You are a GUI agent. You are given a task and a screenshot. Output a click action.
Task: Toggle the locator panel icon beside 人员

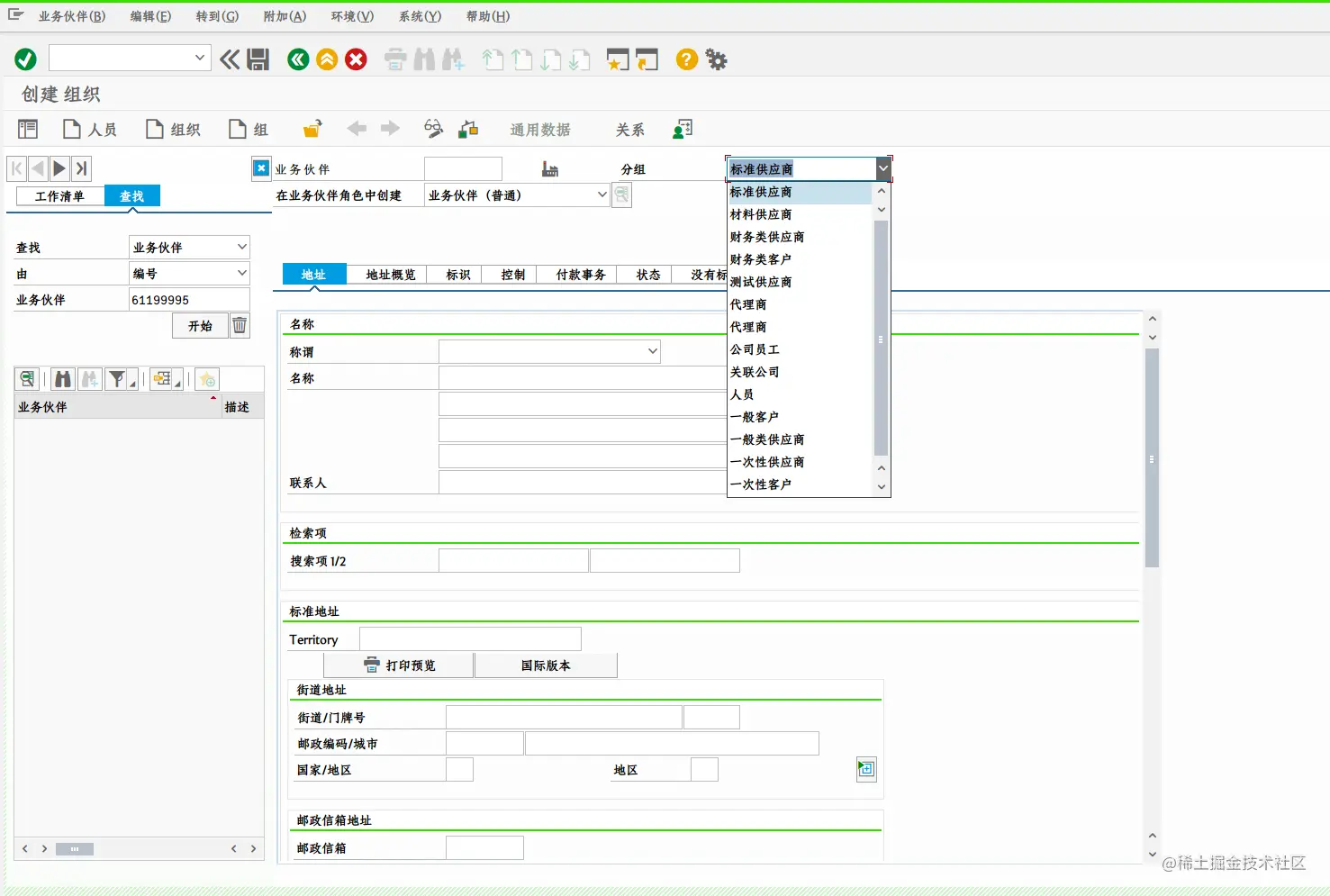pos(28,129)
